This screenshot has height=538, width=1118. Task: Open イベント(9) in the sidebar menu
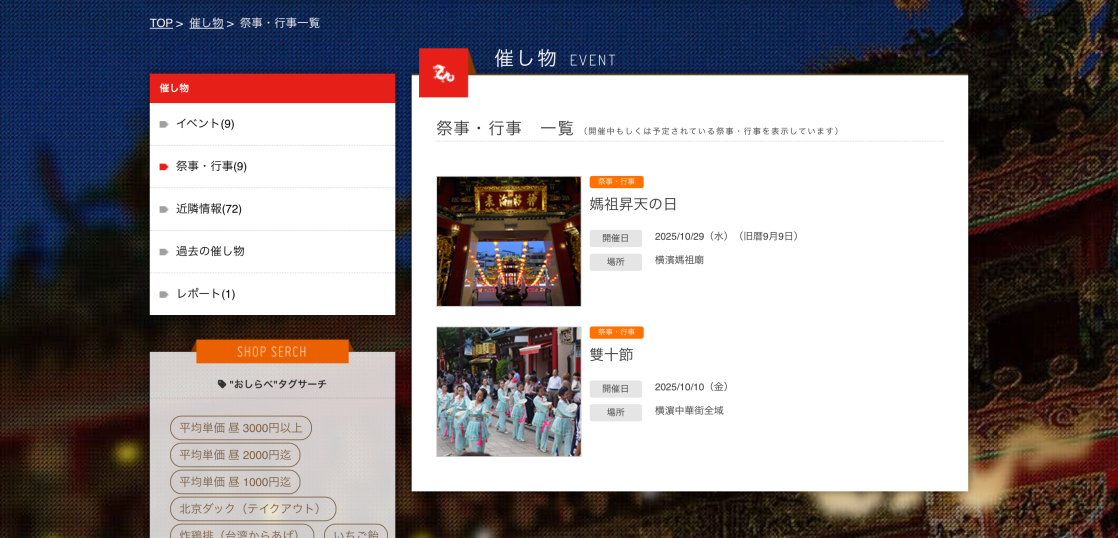205,124
